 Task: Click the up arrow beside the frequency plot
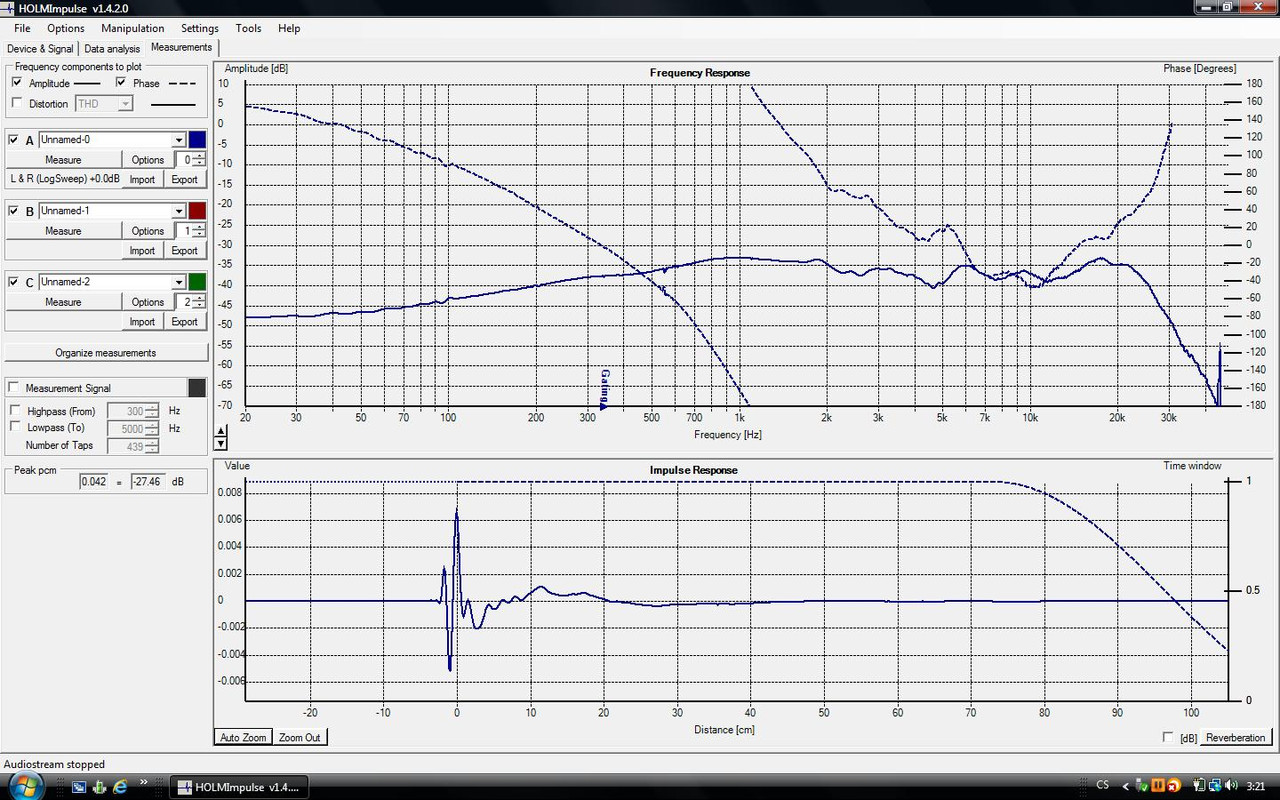coord(221,430)
